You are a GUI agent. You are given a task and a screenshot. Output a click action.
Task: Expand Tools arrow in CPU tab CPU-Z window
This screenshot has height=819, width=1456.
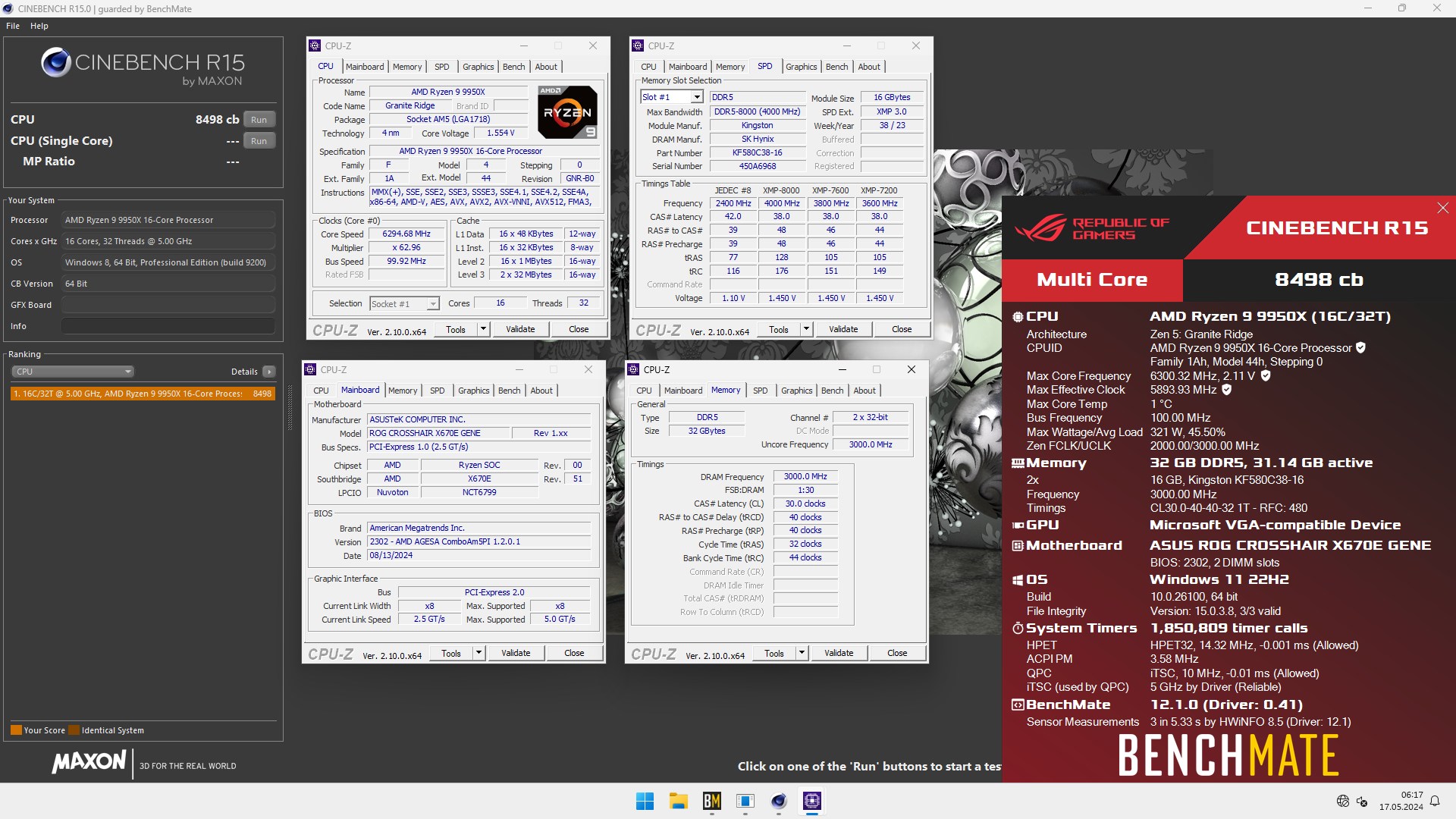coord(483,329)
